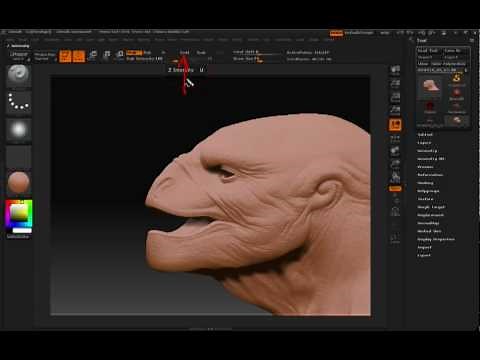Toggle the orange highlighted Persp icon

click(x=395, y=125)
